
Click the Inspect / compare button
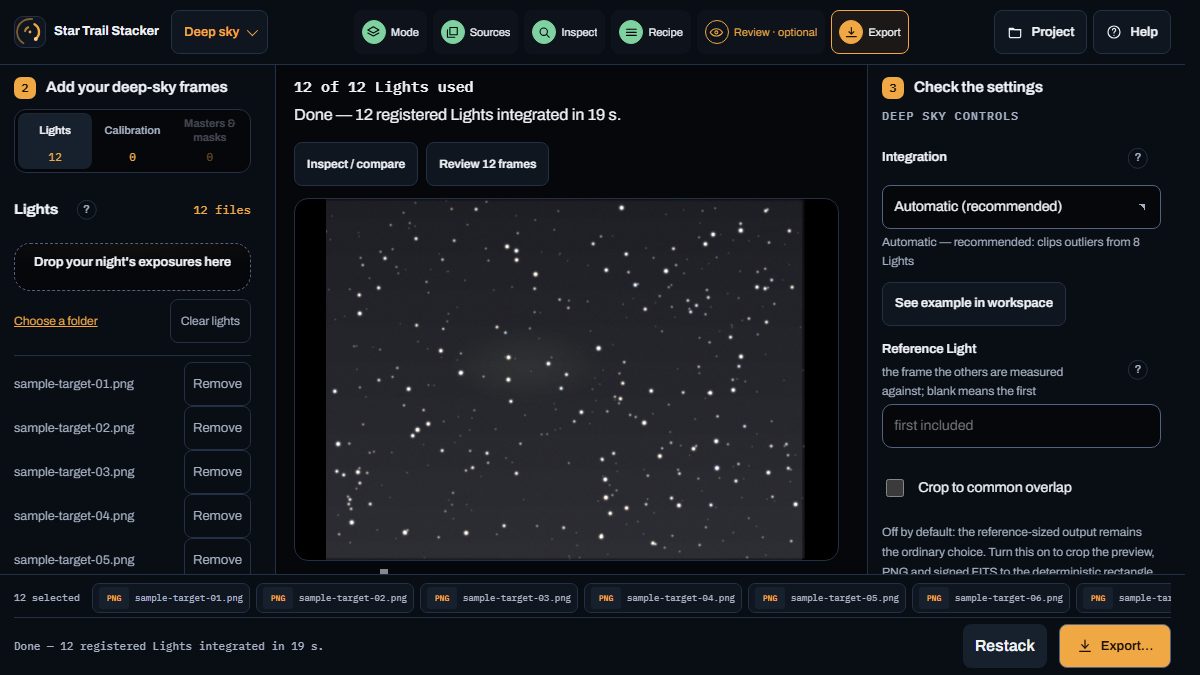[356, 164]
